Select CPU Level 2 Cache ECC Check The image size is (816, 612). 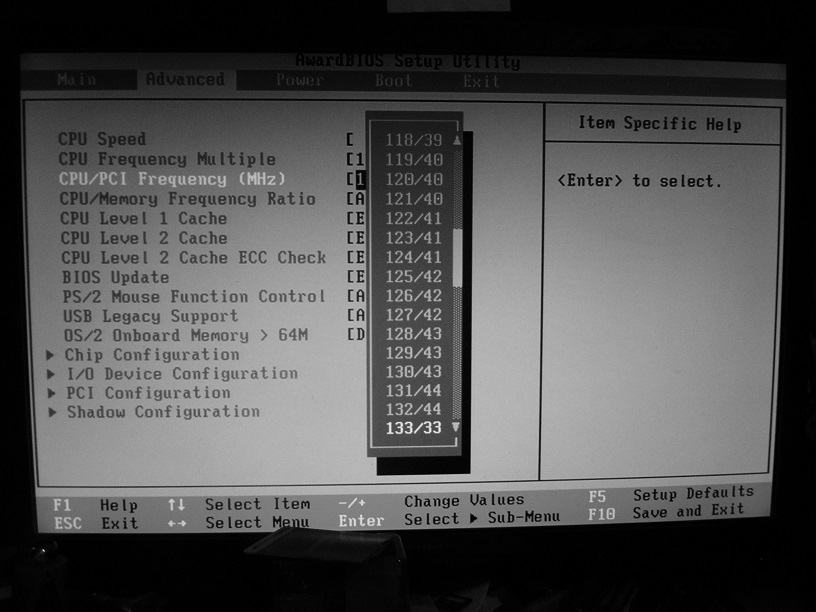[194, 258]
